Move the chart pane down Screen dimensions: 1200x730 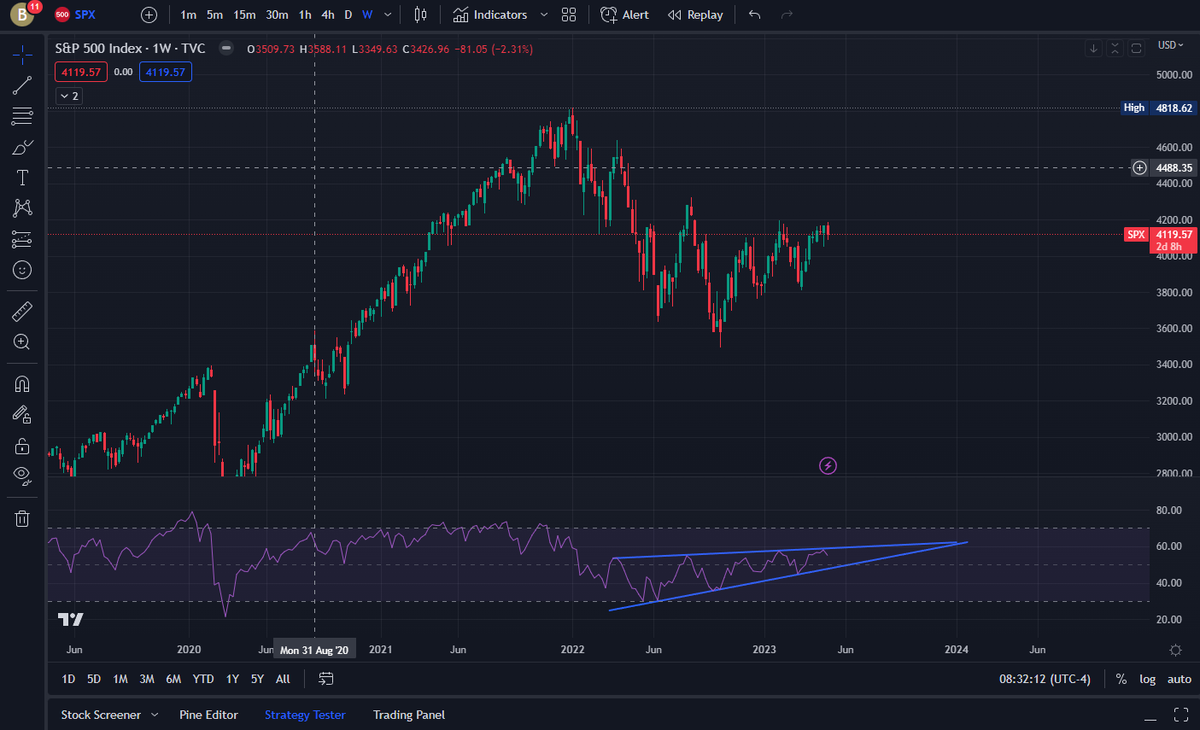1094,48
